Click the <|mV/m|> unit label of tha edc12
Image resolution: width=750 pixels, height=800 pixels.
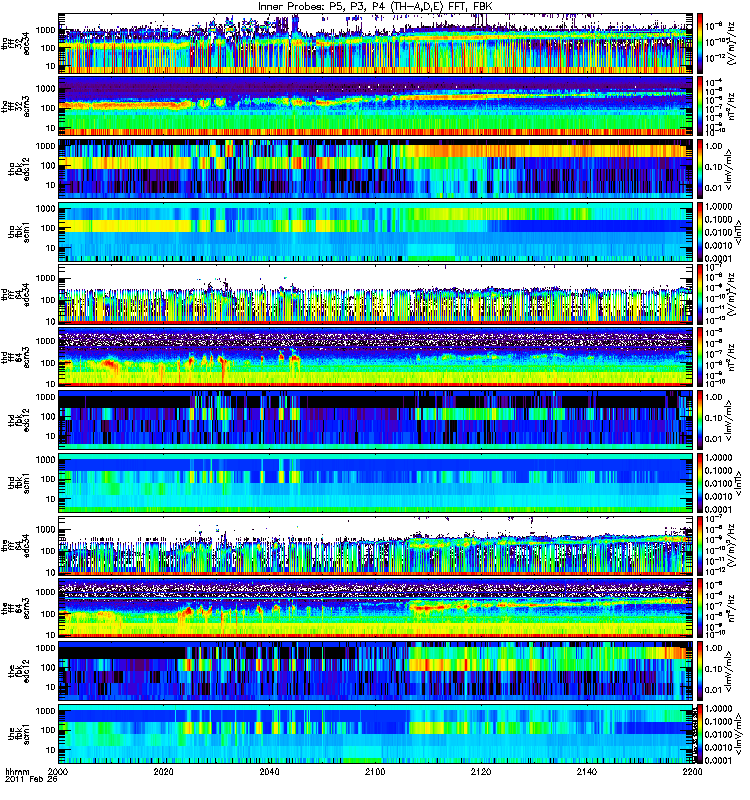tap(728, 169)
